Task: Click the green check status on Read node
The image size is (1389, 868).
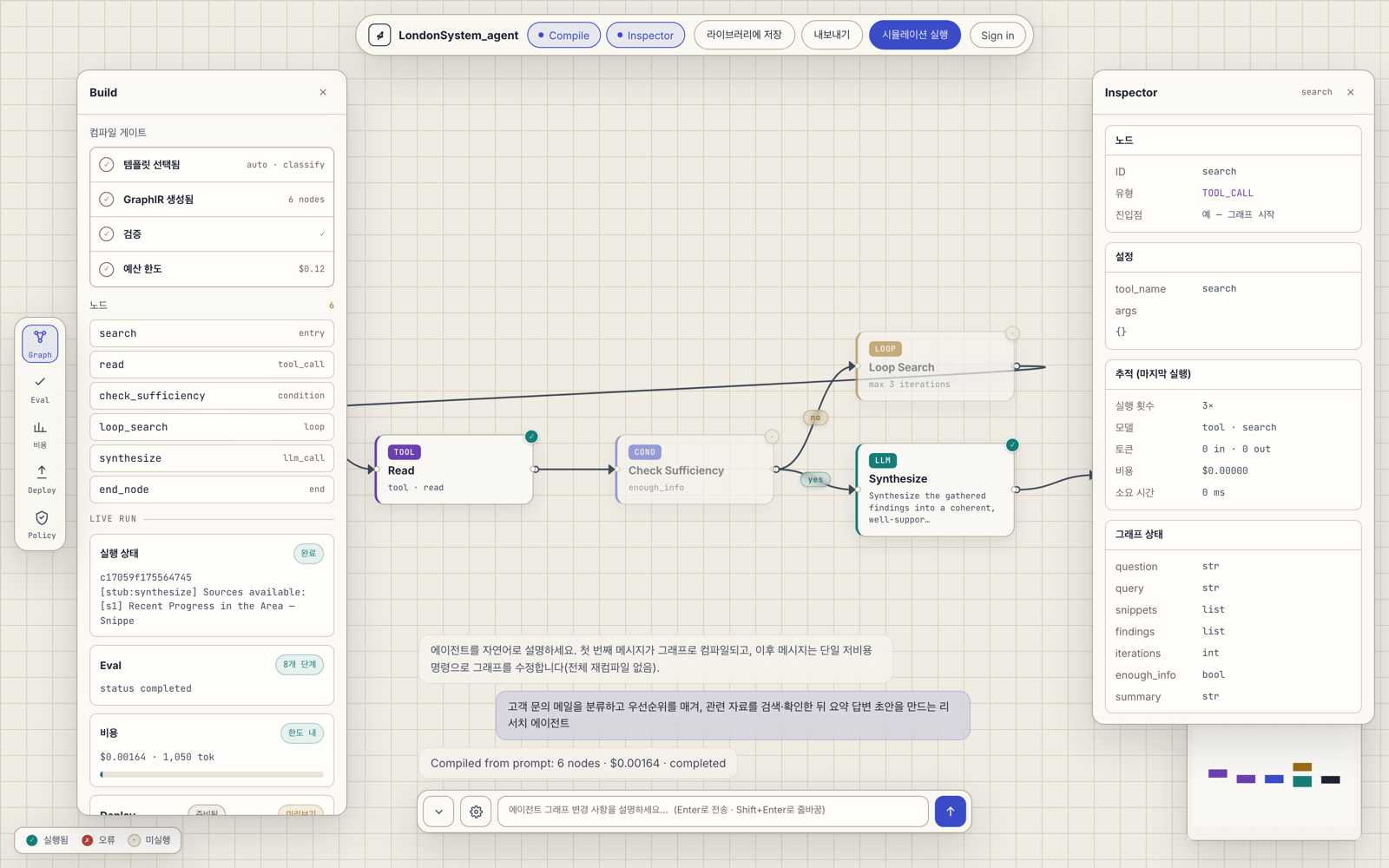Action: [x=531, y=437]
